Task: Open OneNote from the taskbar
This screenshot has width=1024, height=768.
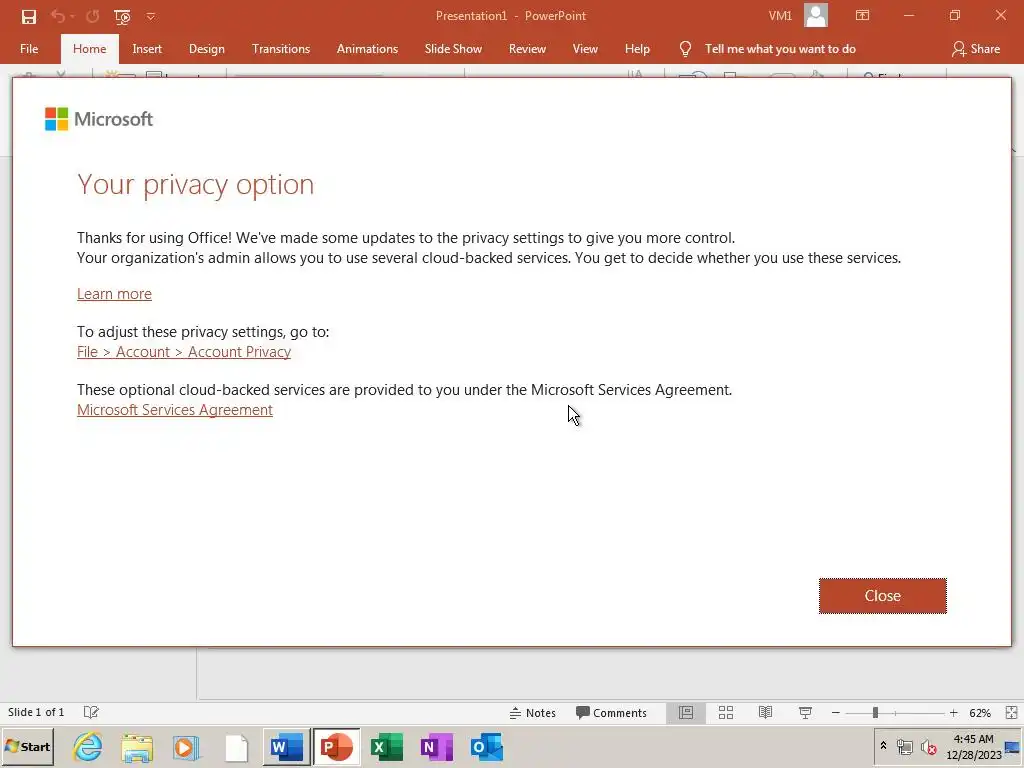Action: (436, 747)
